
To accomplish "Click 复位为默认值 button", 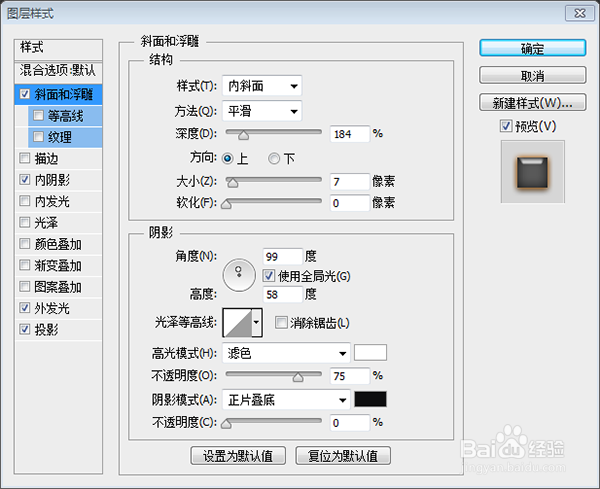I will coord(343,456).
